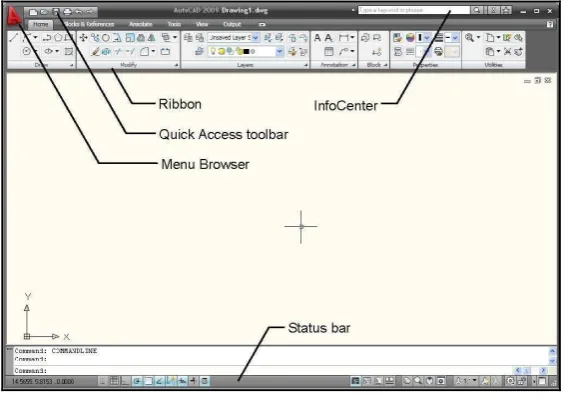Click the InfoCenter keyword search field
The width and height of the screenshot is (567, 404).
414,10
